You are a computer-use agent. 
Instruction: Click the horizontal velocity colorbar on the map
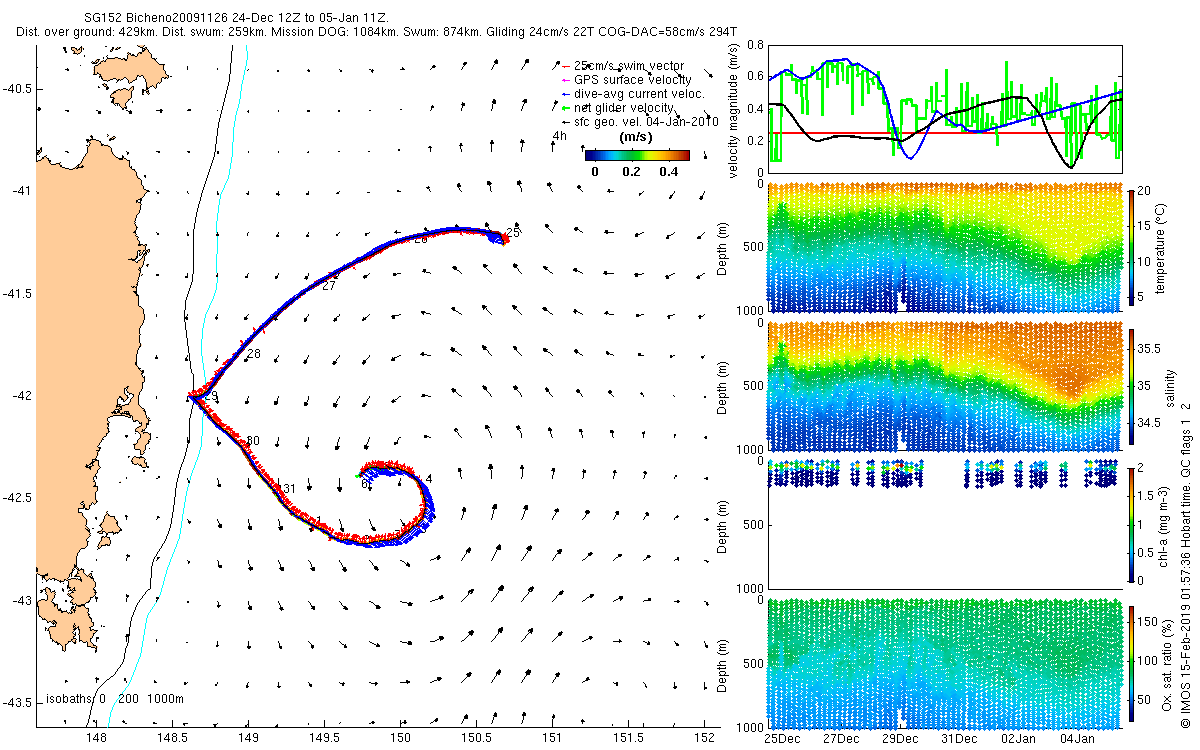637,155
